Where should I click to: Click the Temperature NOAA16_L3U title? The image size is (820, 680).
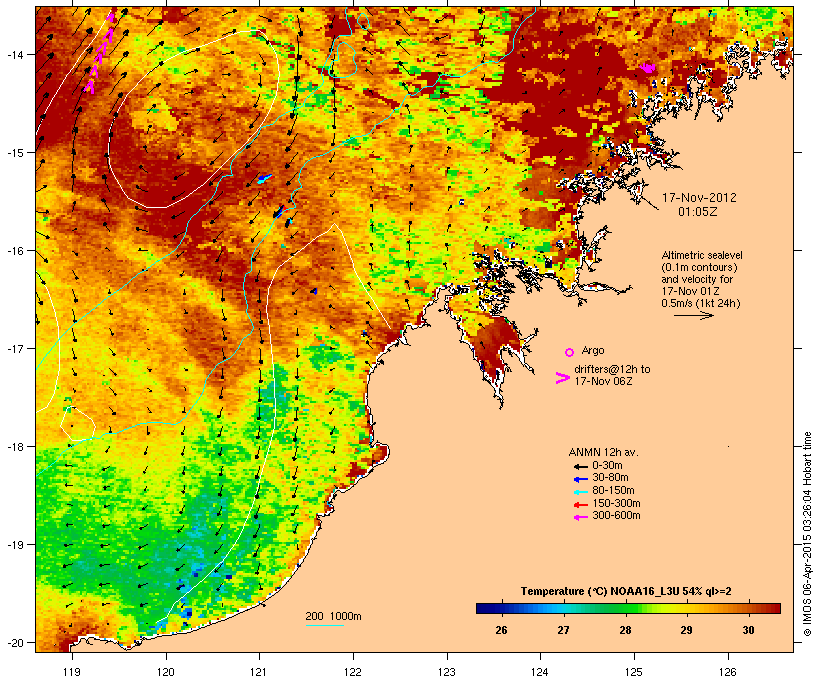626,591
